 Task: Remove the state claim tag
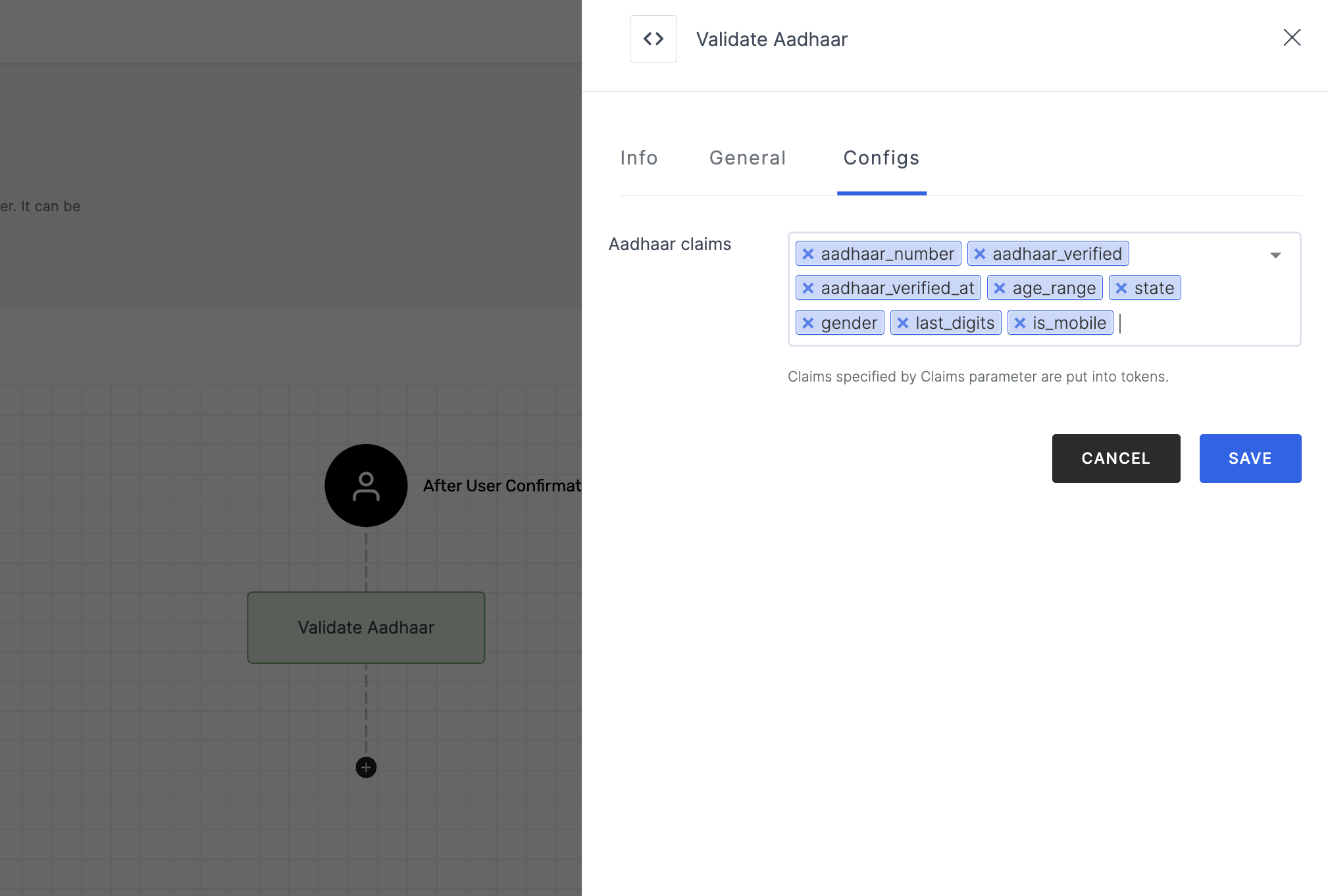[1121, 288]
